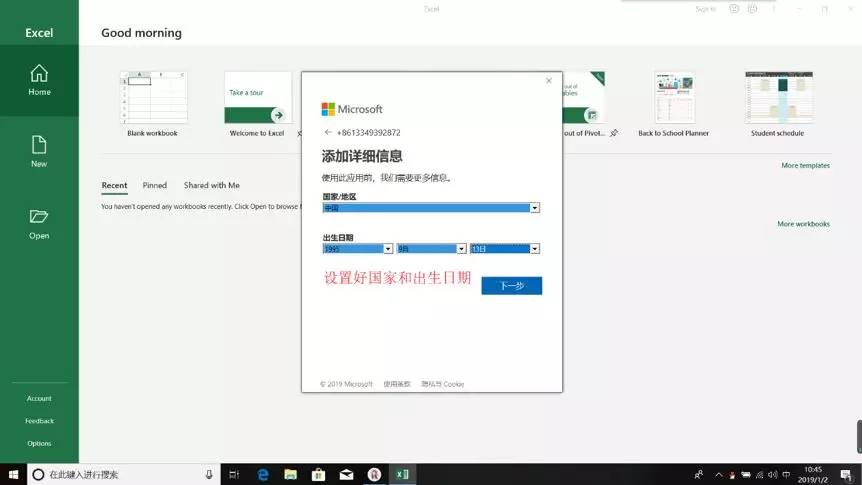The height and width of the screenshot is (485, 862).
Task: Open the Windows Start menu
Action: coord(13,474)
